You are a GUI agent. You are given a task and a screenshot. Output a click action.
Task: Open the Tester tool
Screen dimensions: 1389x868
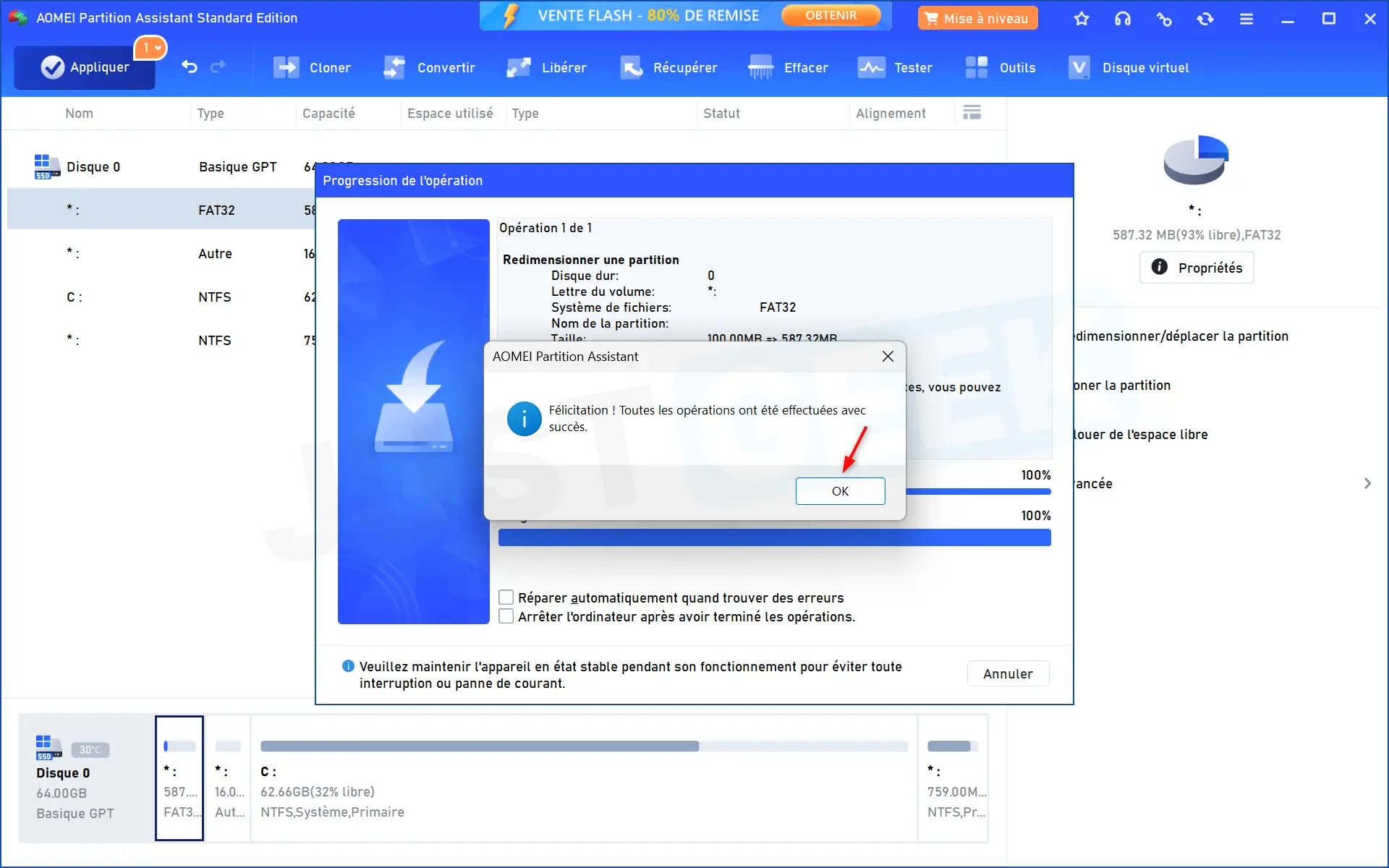click(895, 67)
